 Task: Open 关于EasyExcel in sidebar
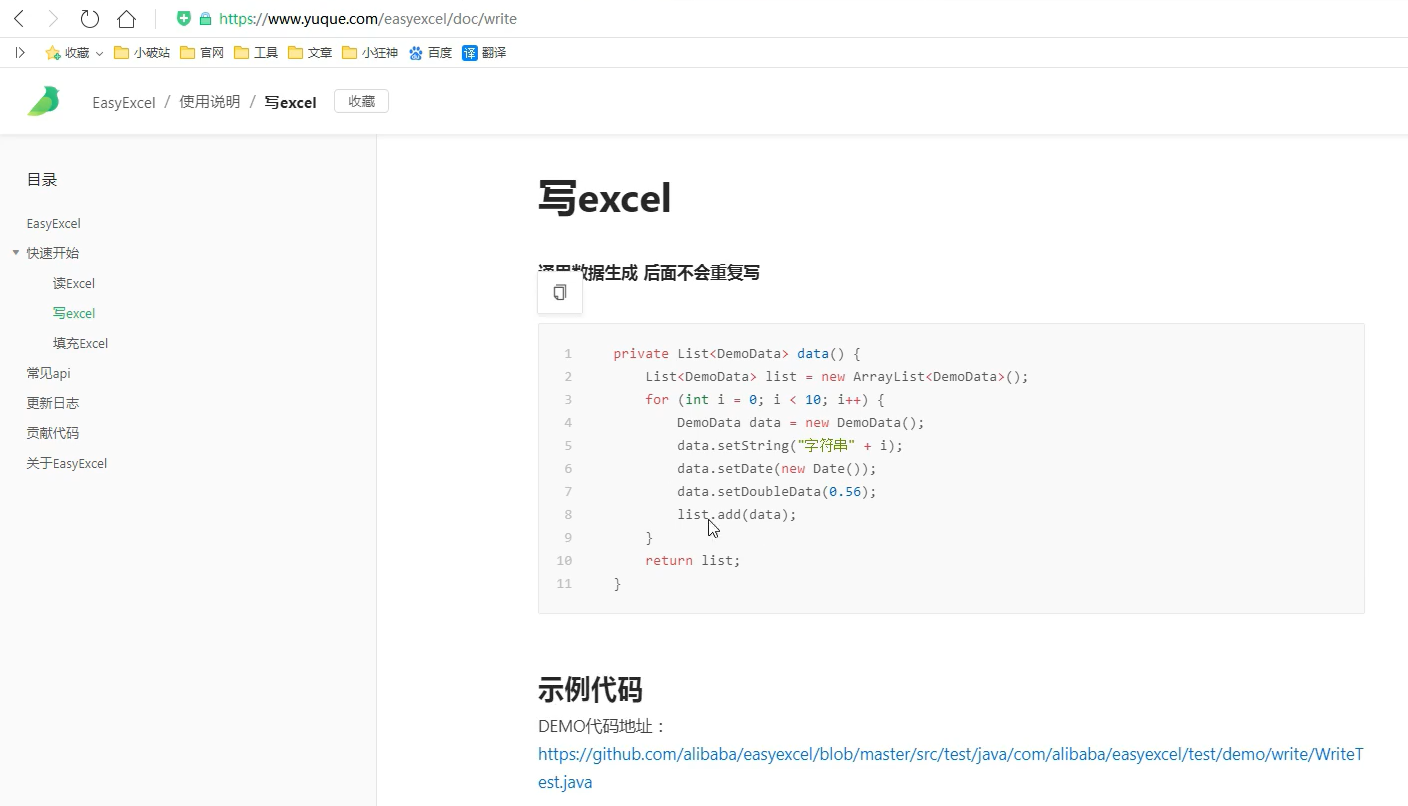67,463
